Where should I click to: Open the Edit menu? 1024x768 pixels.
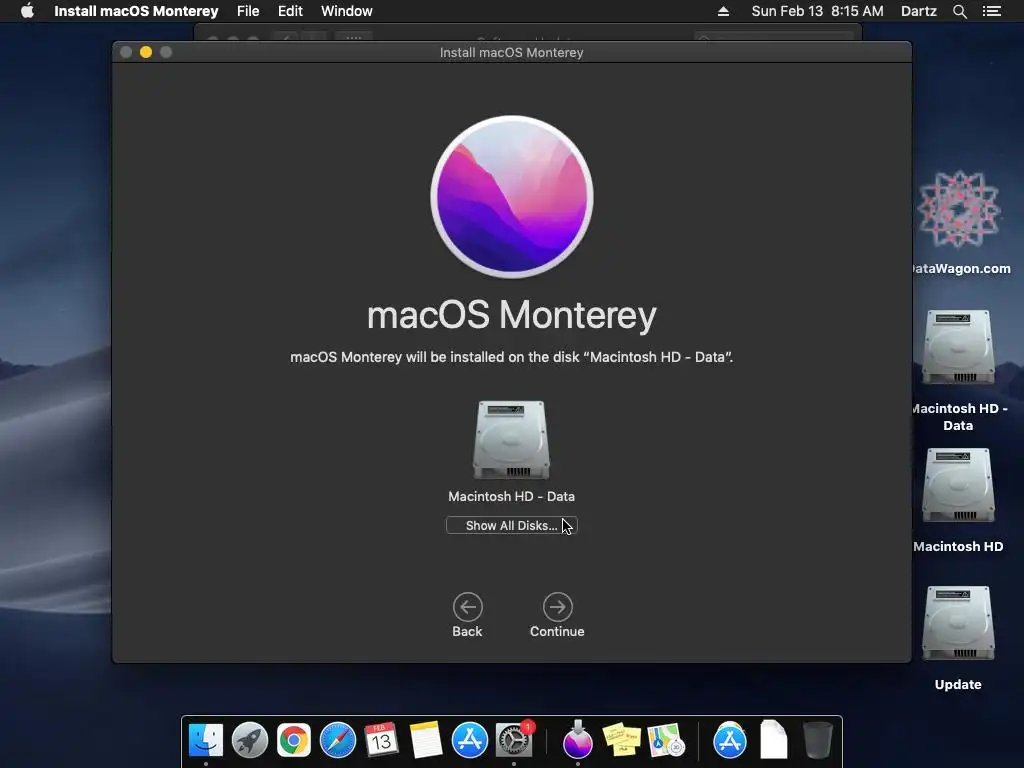pyautogui.click(x=290, y=11)
